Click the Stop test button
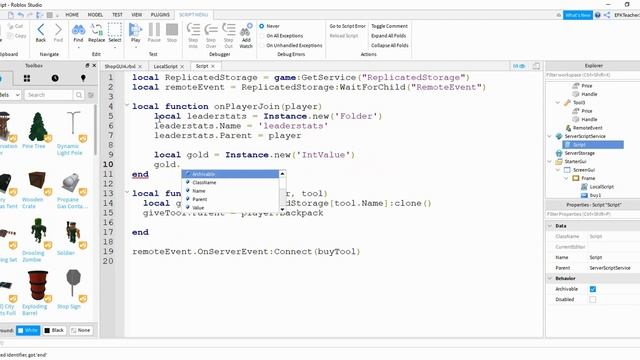The width and height of the screenshot is (640, 360). [x=172, y=30]
